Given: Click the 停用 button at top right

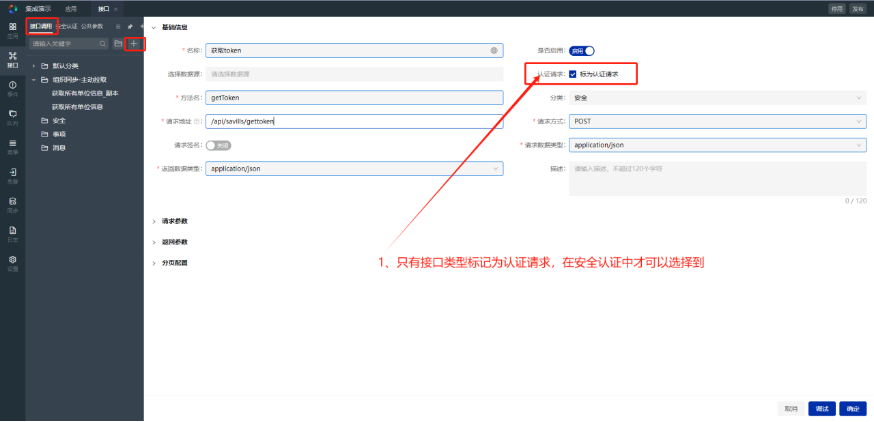Looking at the screenshot, I should coord(836,9).
